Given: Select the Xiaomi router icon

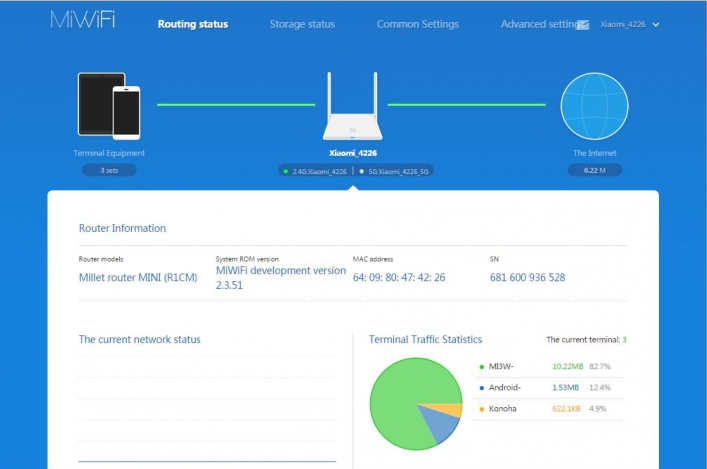Looking at the screenshot, I should (353, 106).
